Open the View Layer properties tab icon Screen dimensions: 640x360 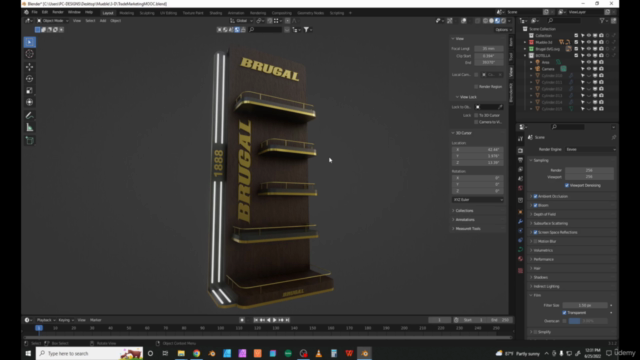(x=520, y=169)
